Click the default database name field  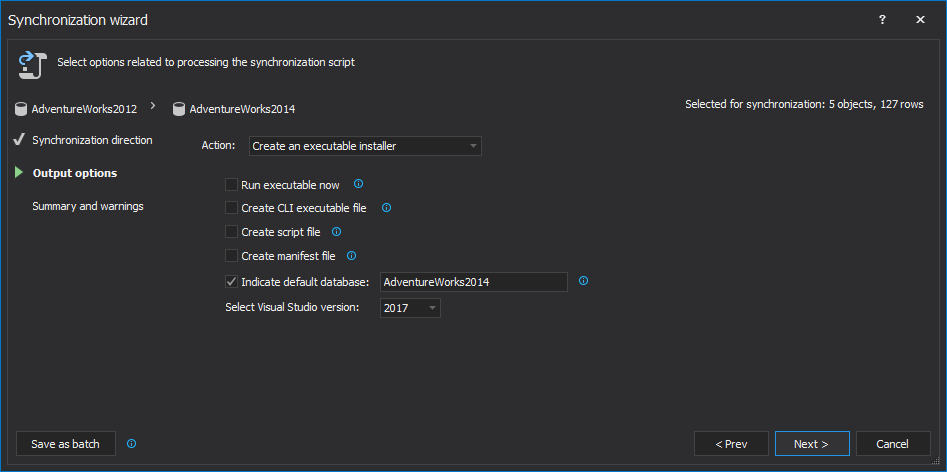click(x=473, y=282)
